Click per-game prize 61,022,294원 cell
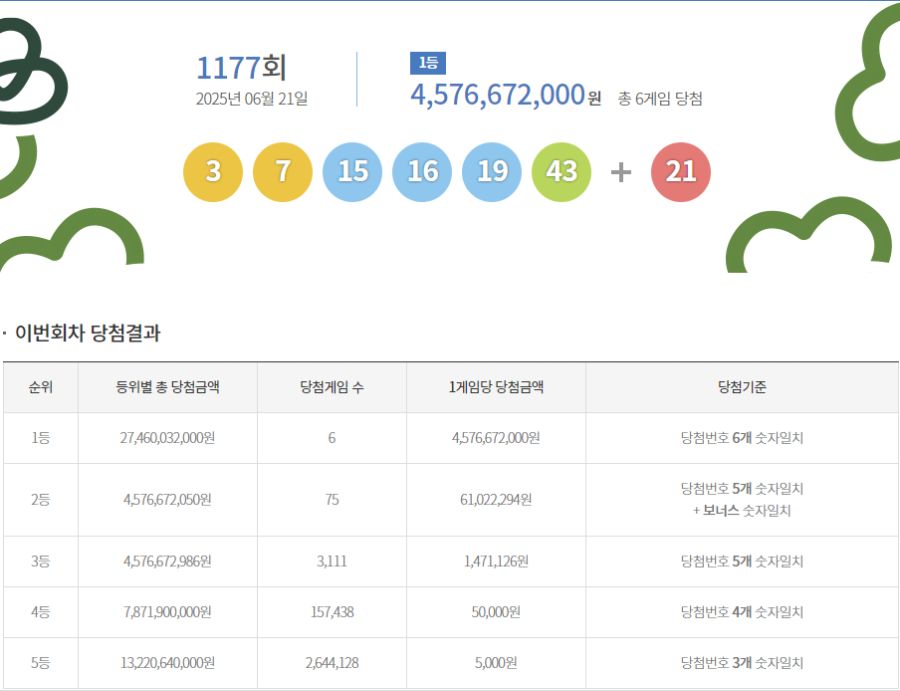 click(x=496, y=500)
